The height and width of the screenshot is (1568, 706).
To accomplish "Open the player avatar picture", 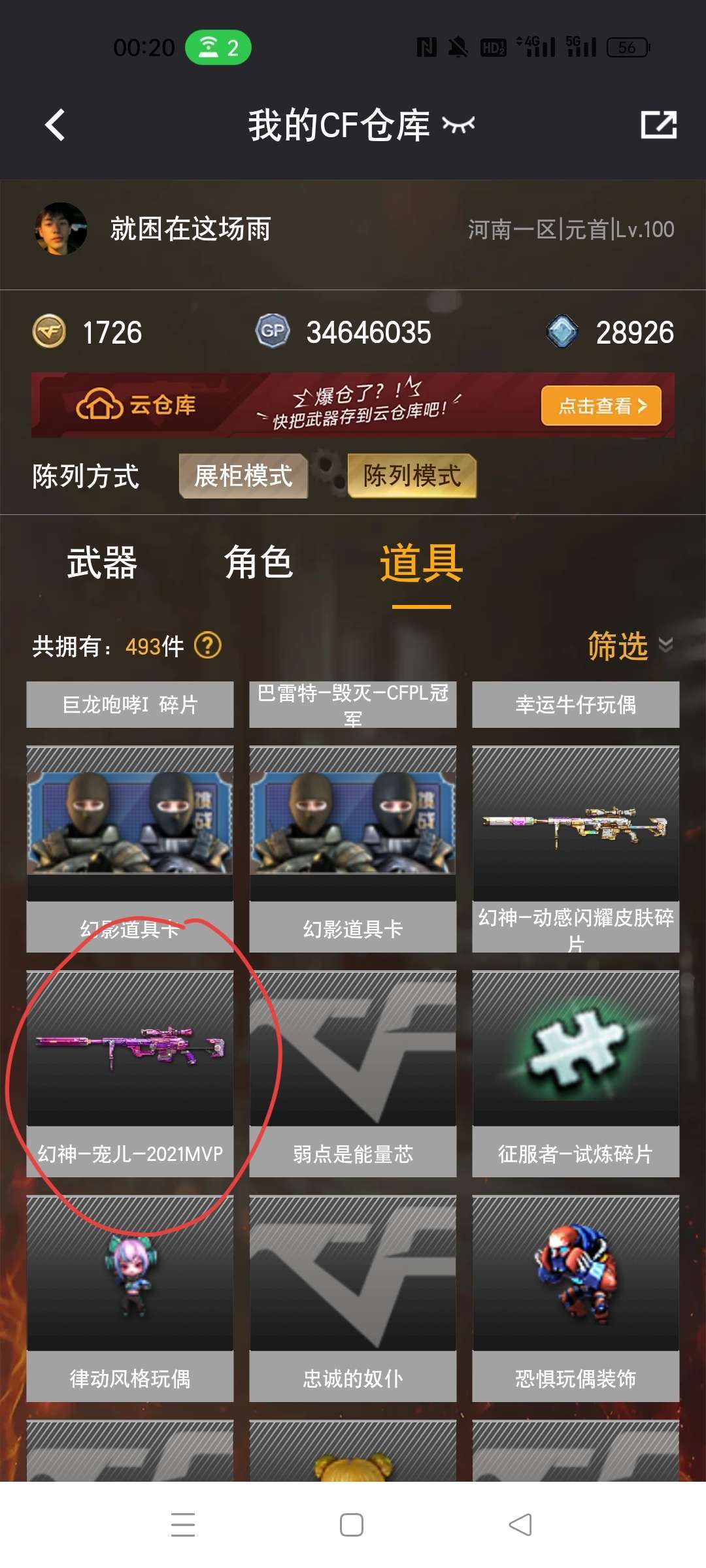I will coord(61,229).
